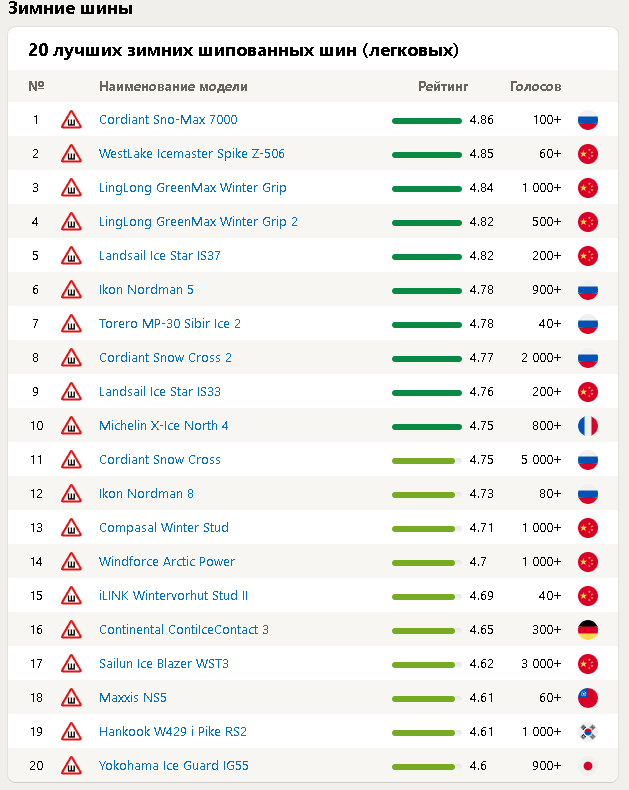Click rating bar for Cordiant Snow Cross 4.75 row 11
The height and width of the screenshot is (790, 629).
click(x=427, y=461)
